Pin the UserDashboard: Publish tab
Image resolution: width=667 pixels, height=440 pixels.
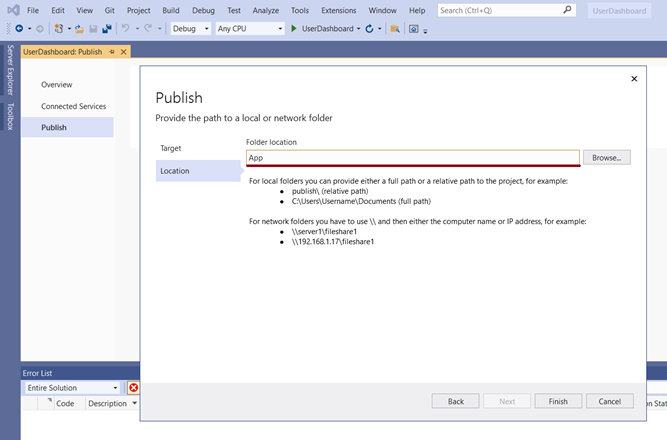pyautogui.click(x=112, y=51)
